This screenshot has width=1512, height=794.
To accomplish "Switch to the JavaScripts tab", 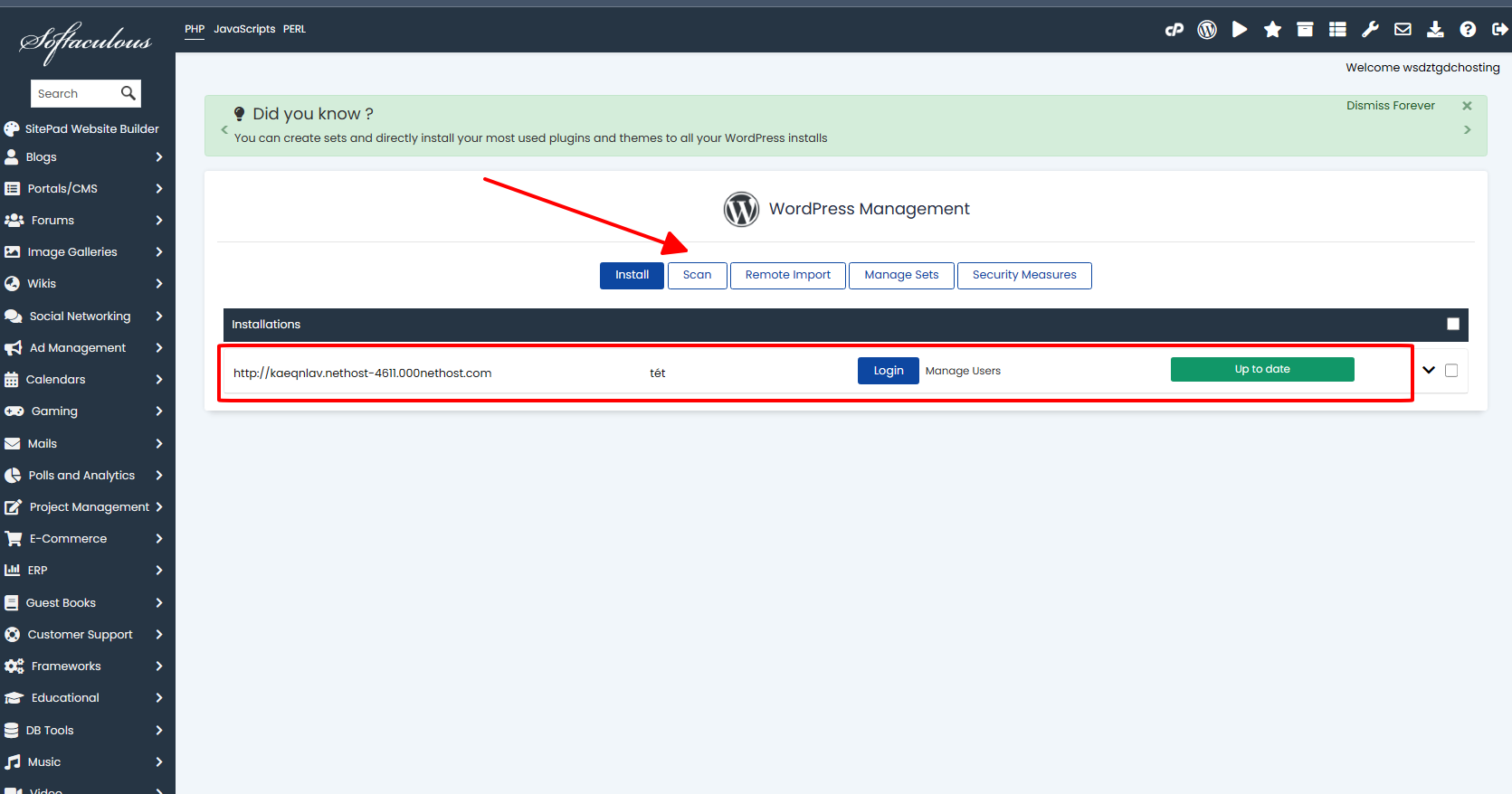I will 244,29.
